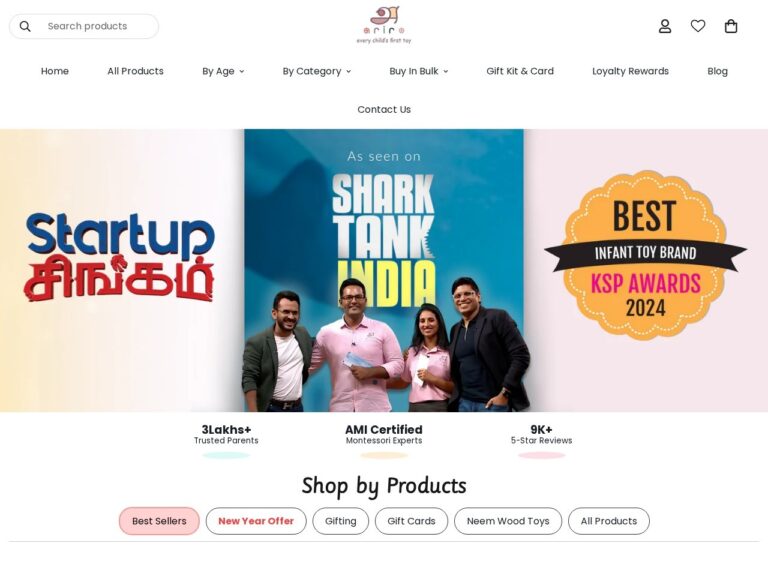Open the wishlist heart icon
This screenshot has height=576, width=768.
[698, 26]
